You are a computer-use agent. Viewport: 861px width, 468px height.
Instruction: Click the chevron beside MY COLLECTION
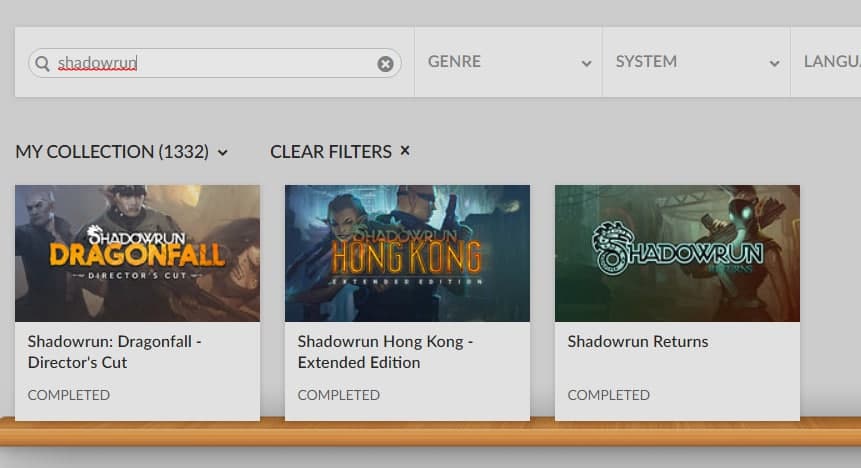point(222,153)
